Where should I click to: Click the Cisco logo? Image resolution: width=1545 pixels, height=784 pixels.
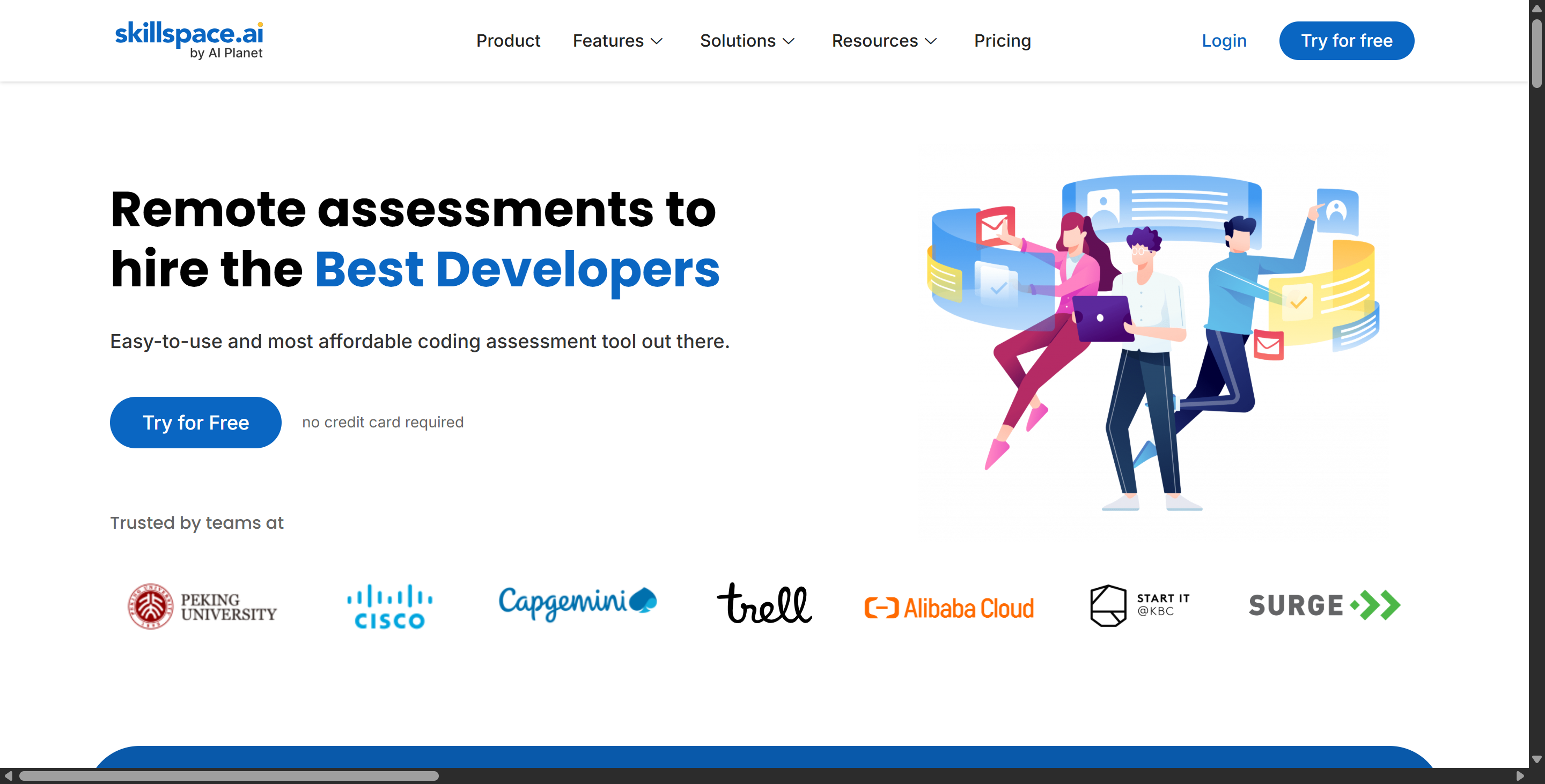click(x=390, y=606)
